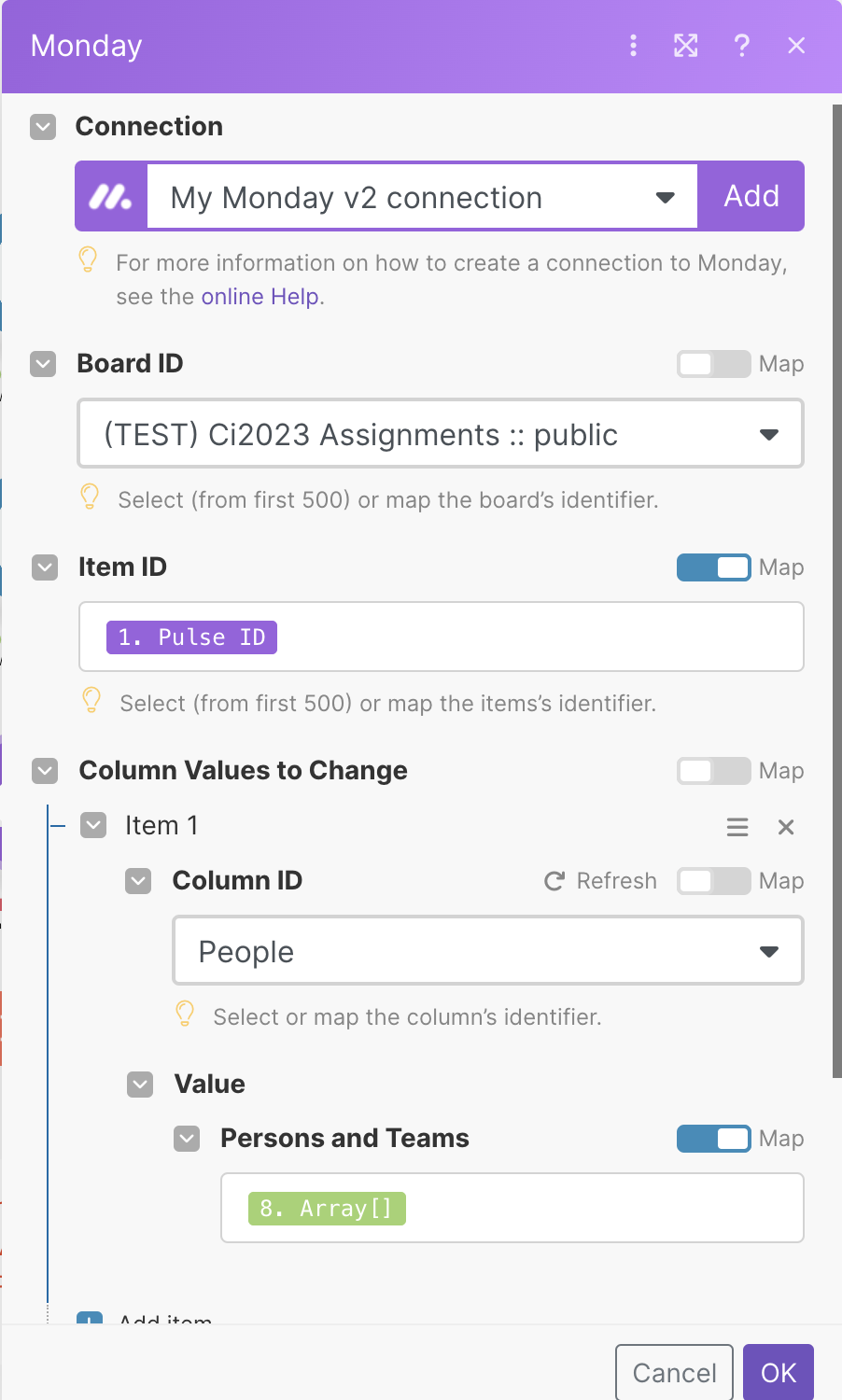This screenshot has width=842, height=1400.
Task: Collapse the Connection section
Action: (x=43, y=127)
